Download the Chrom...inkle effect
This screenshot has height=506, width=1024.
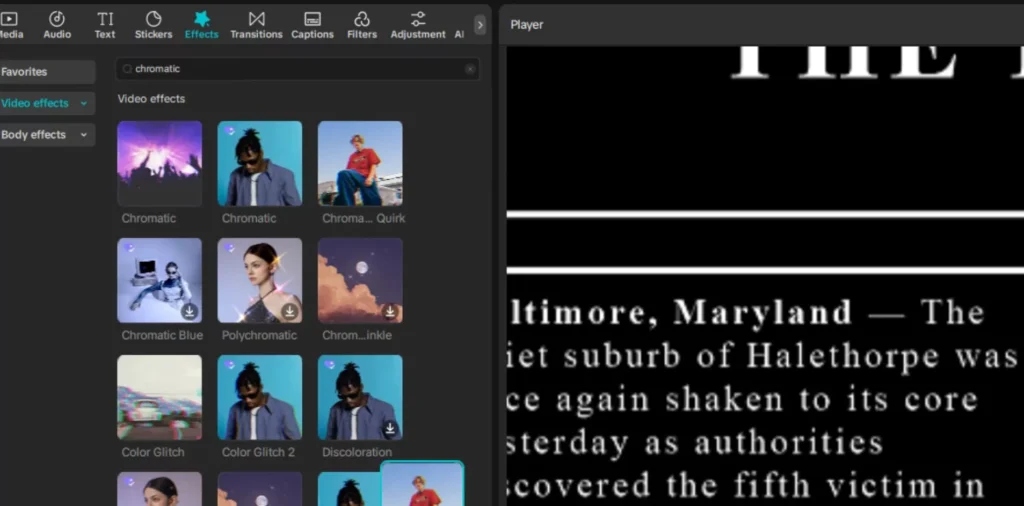[390, 311]
